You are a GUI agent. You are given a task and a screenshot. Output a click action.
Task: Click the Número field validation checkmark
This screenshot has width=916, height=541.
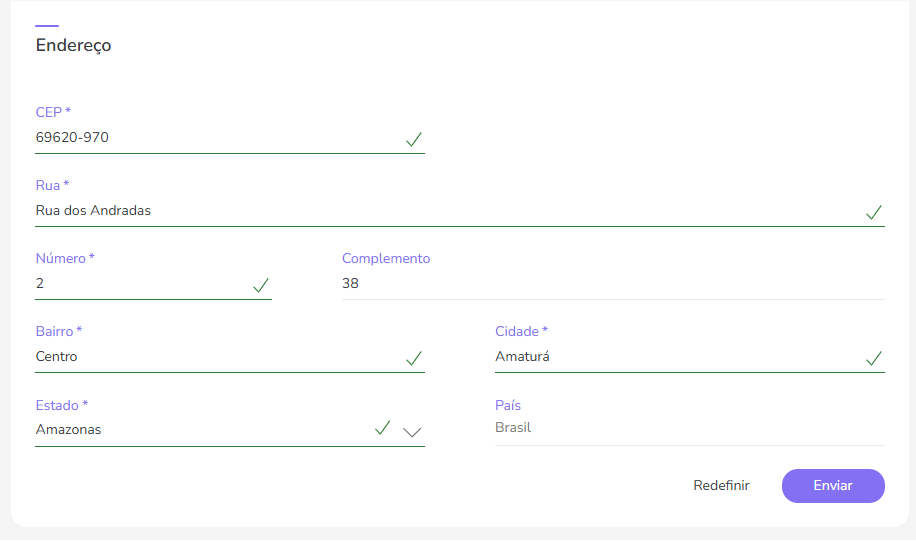point(261,285)
